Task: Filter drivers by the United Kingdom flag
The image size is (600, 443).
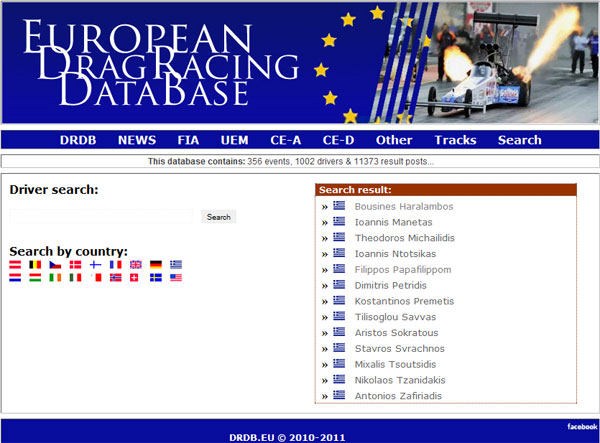Action: coord(135,264)
